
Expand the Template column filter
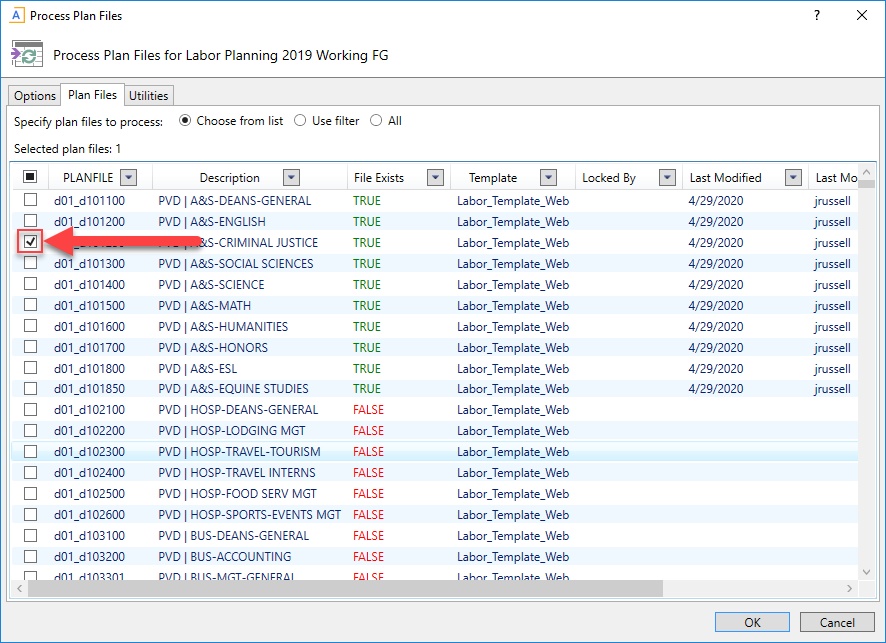tap(548, 178)
